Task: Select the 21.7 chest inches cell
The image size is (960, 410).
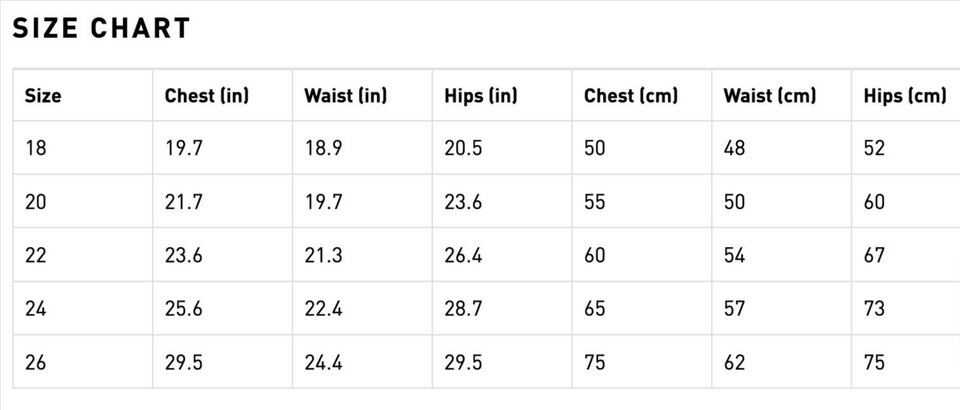Action: tap(183, 202)
